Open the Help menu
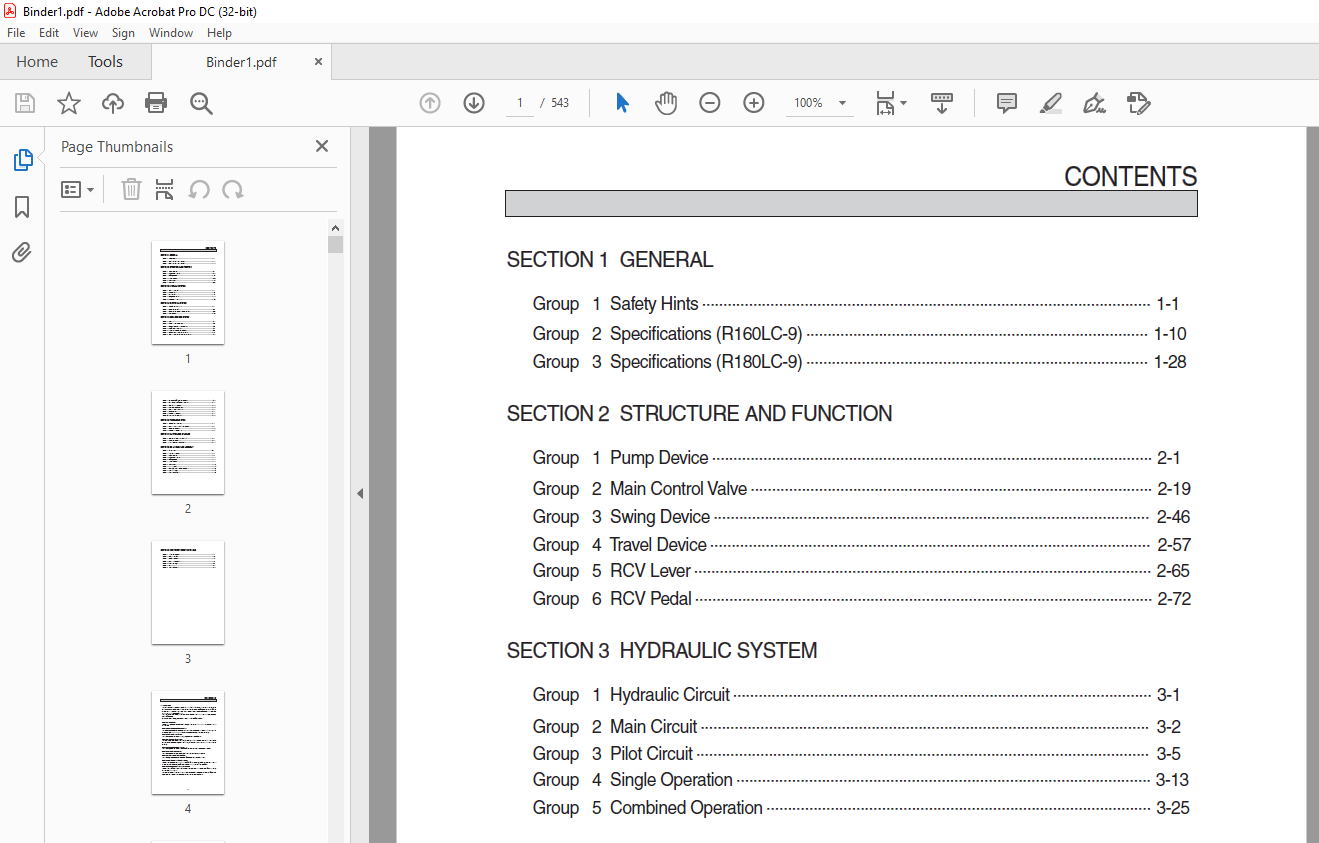Screen dimensions: 1319x843 point(219,33)
